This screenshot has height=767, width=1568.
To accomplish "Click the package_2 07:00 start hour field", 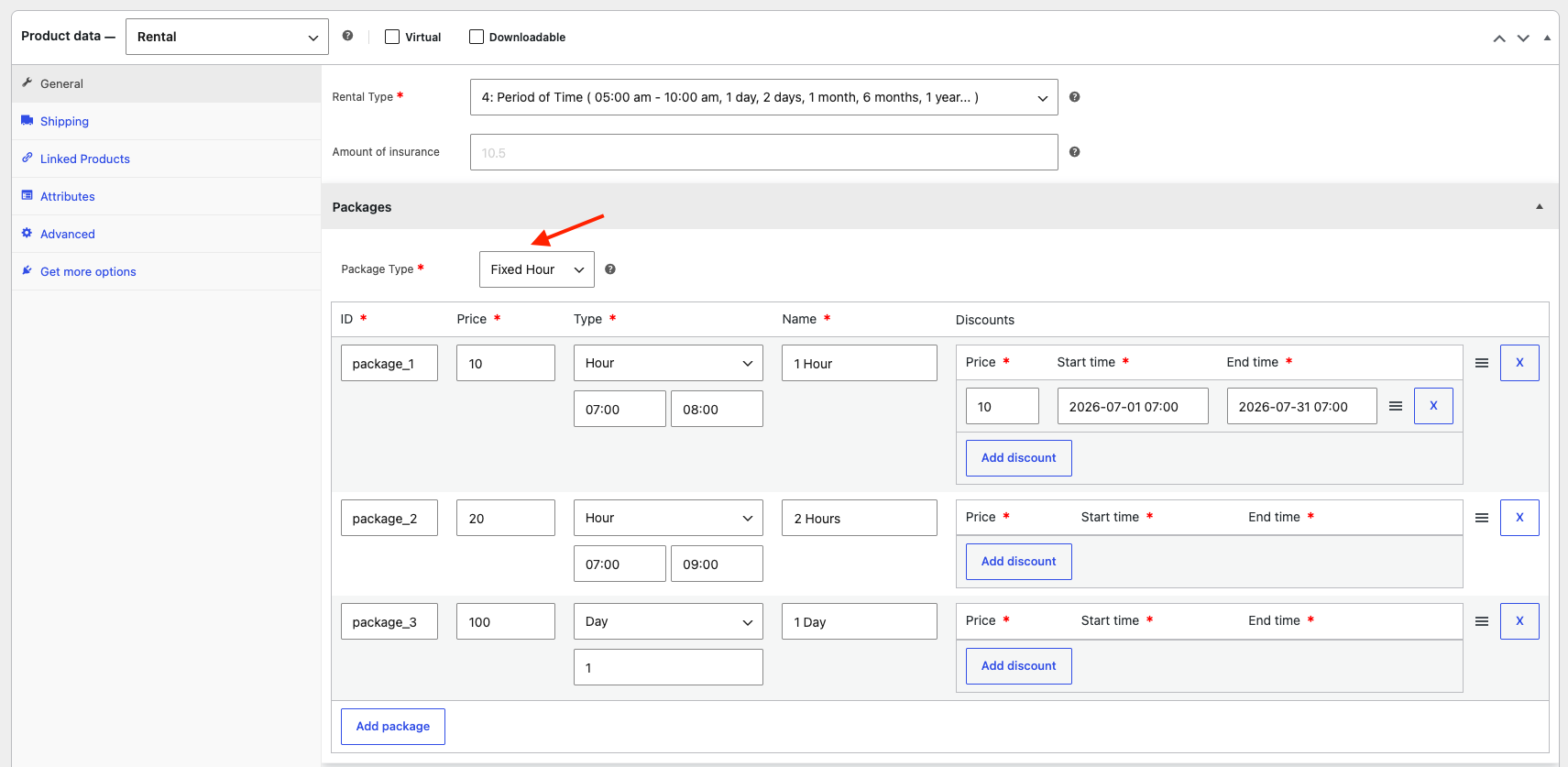I will 620,564.
